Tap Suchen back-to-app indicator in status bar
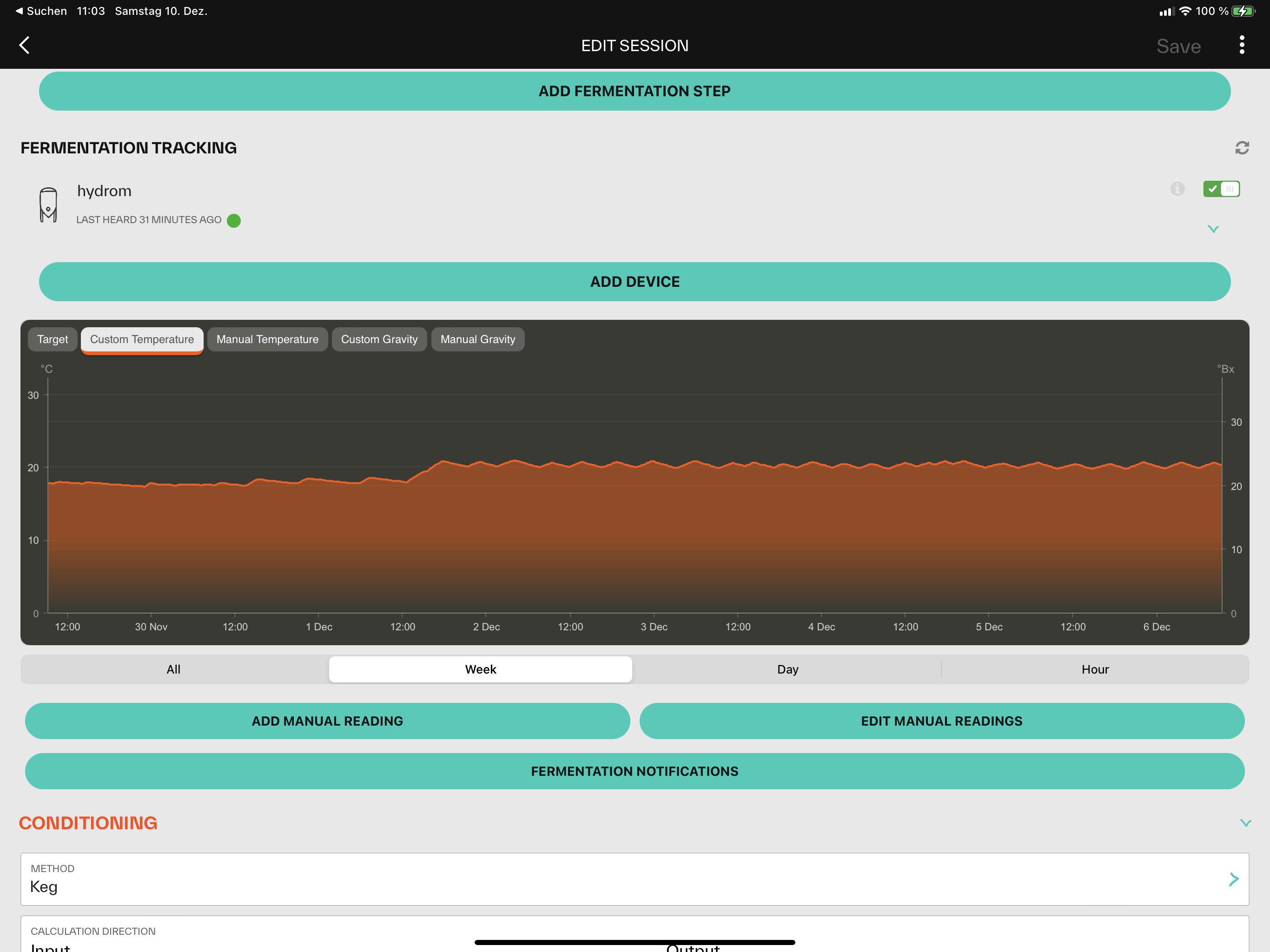 (x=41, y=11)
